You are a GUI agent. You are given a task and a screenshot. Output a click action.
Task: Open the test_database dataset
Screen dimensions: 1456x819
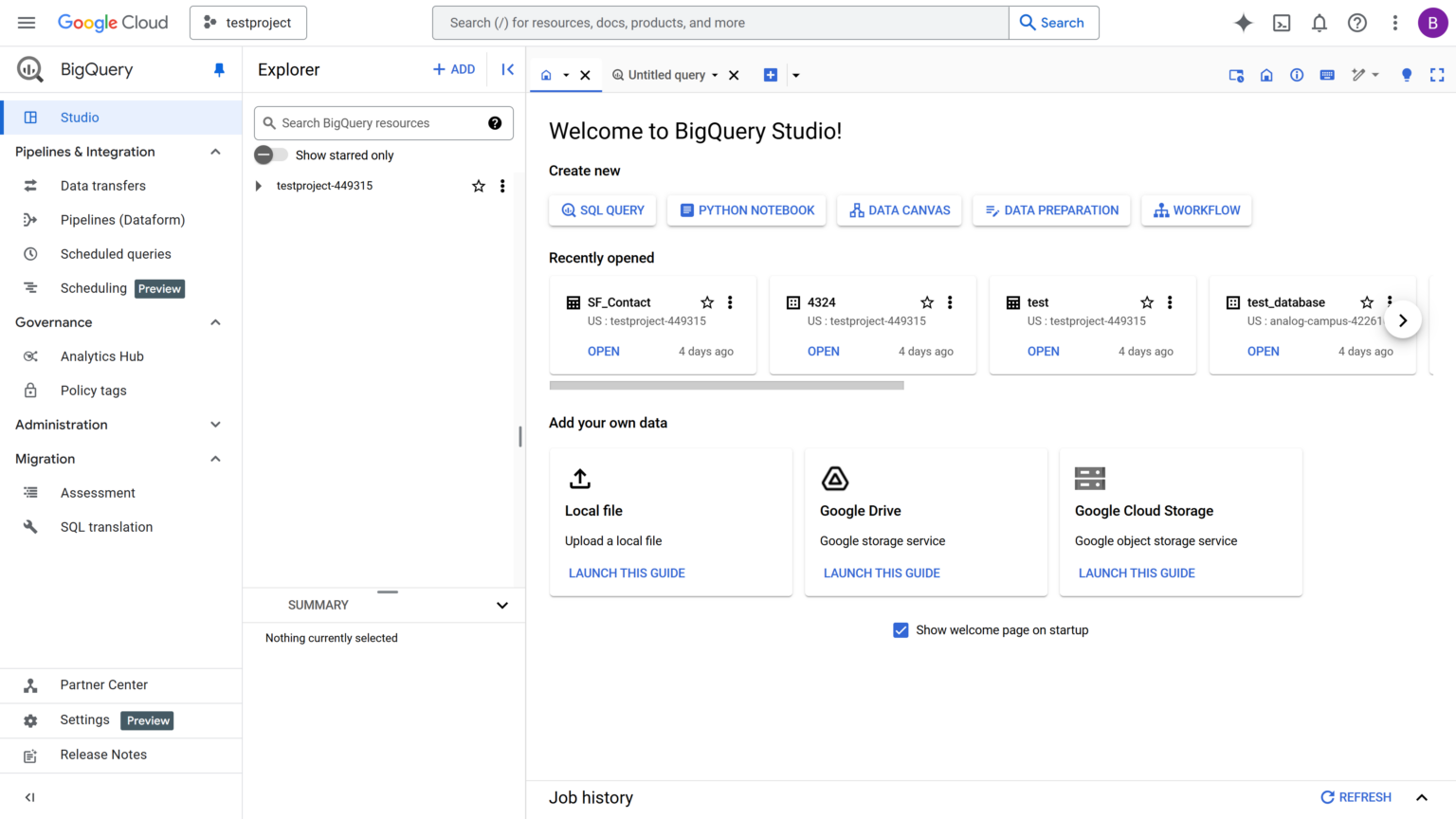click(x=1263, y=351)
